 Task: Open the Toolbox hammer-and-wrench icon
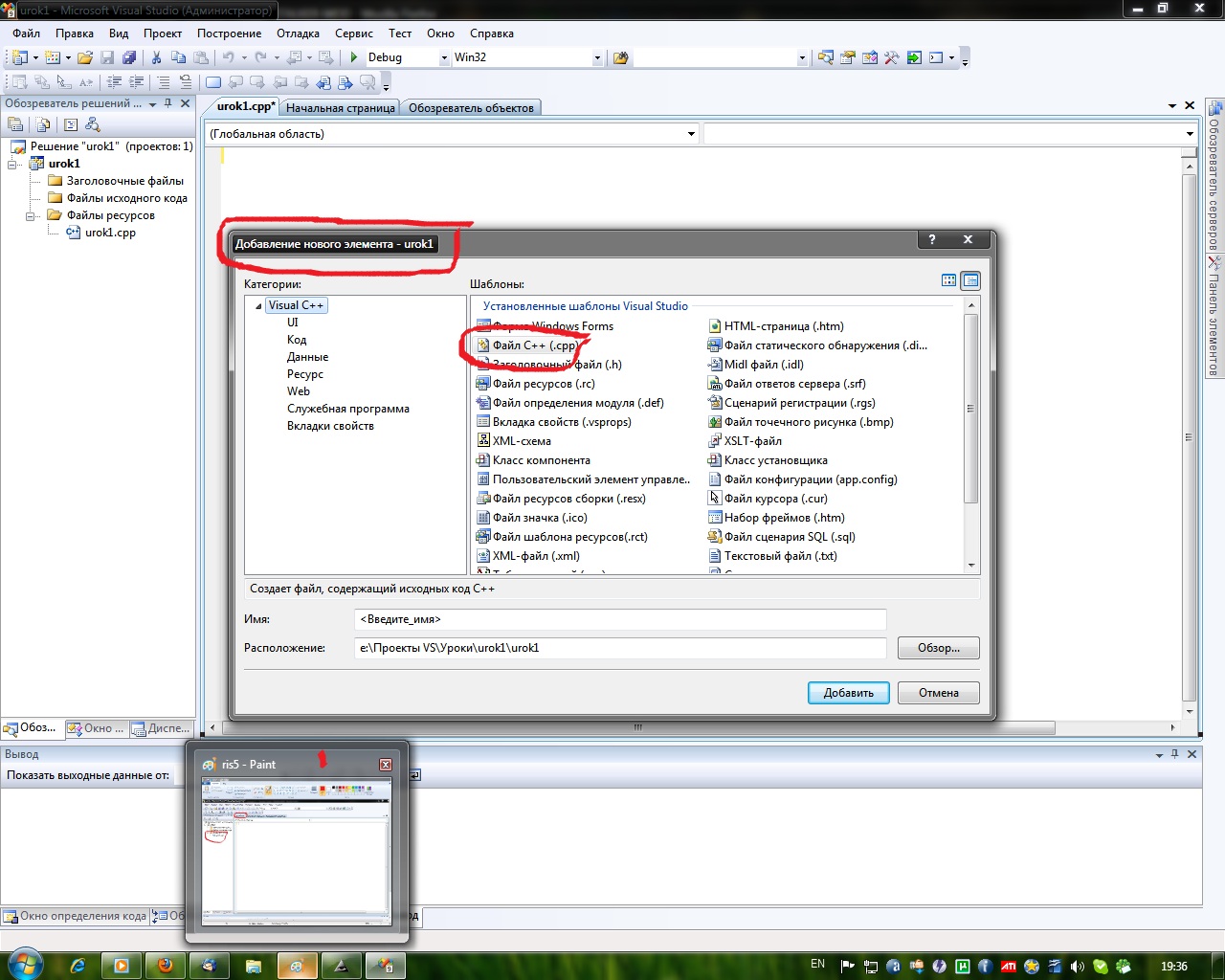892,57
